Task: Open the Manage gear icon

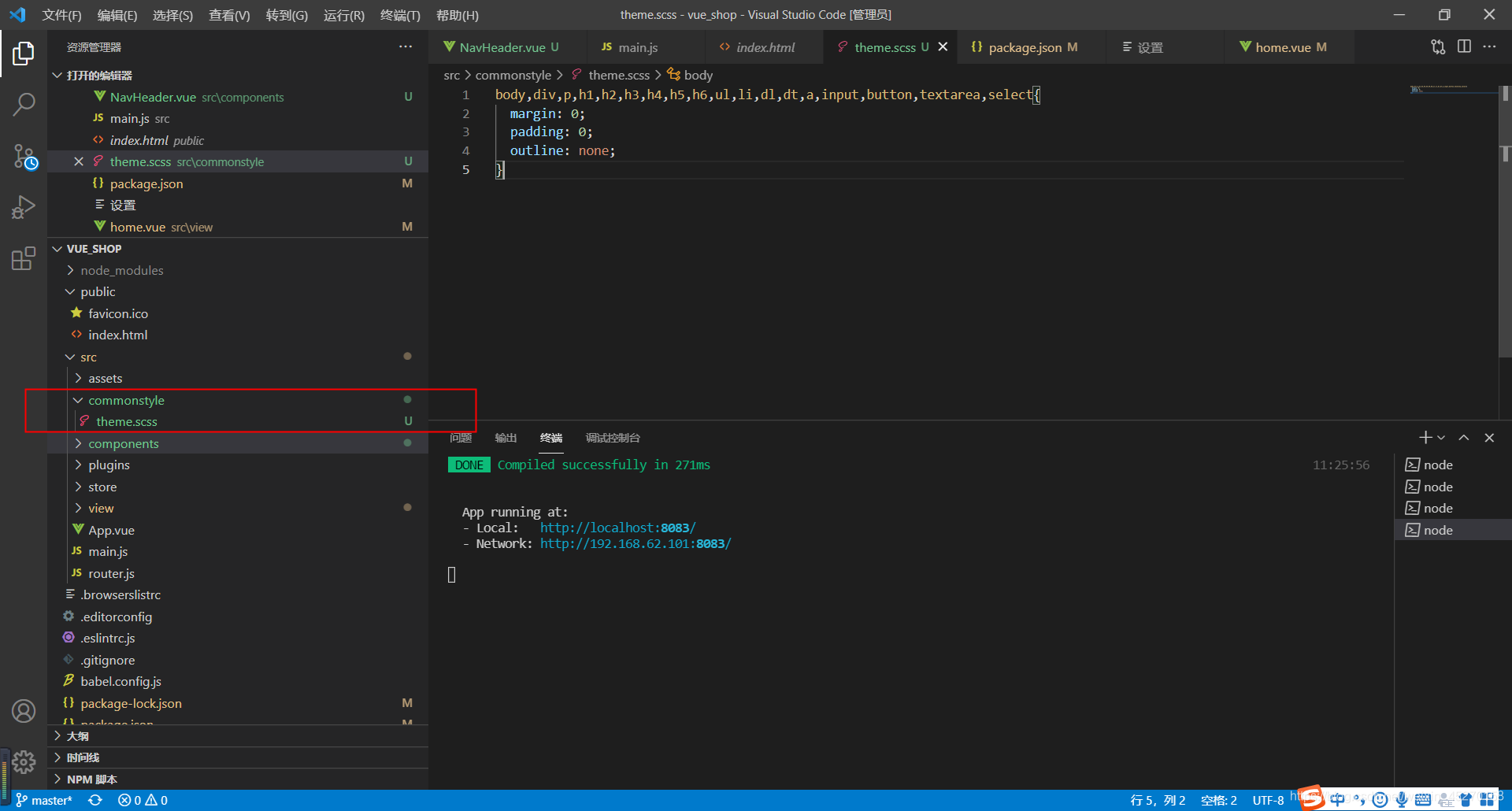Action: (24, 761)
